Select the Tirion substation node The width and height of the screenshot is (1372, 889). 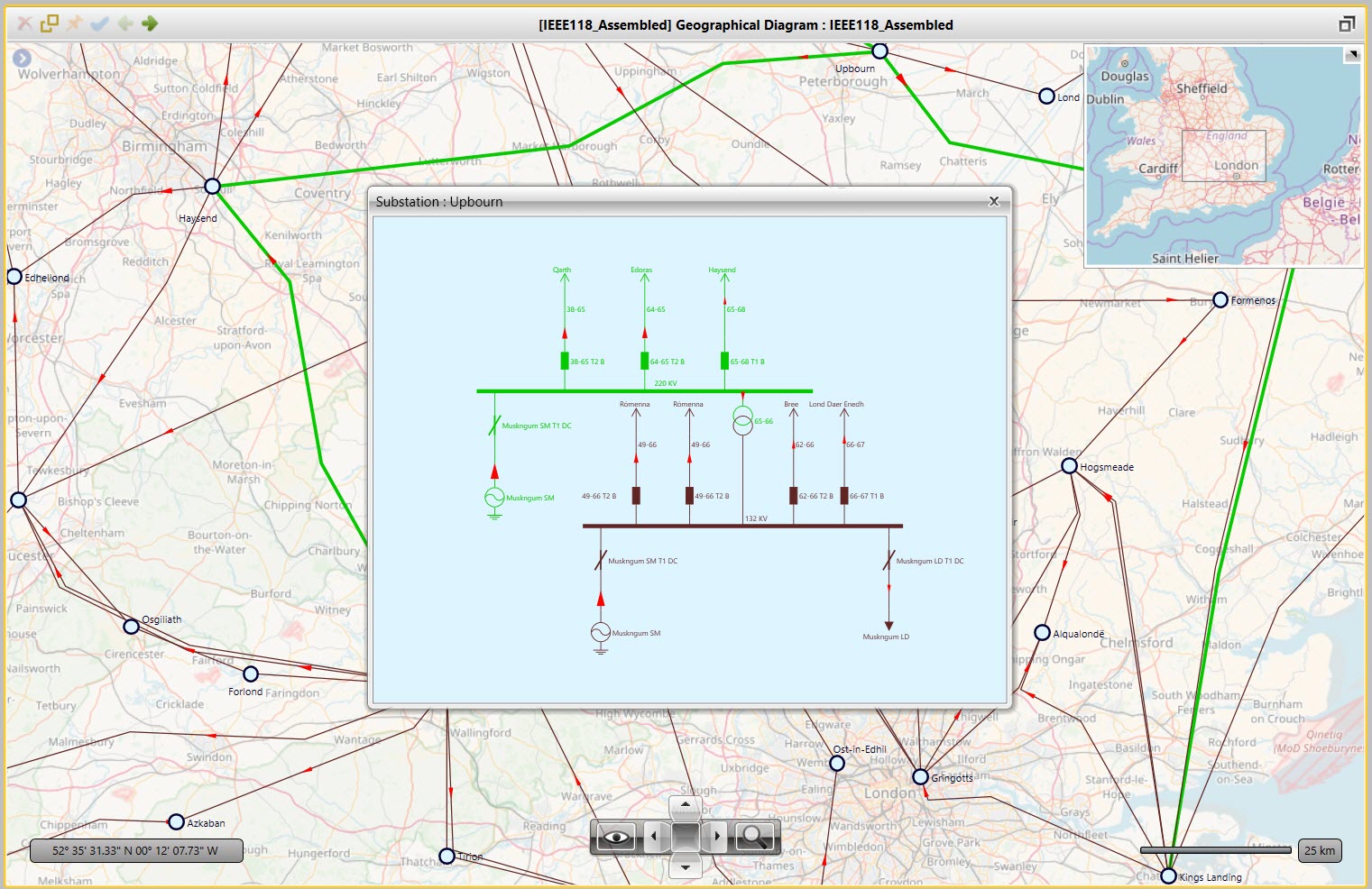click(447, 856)
